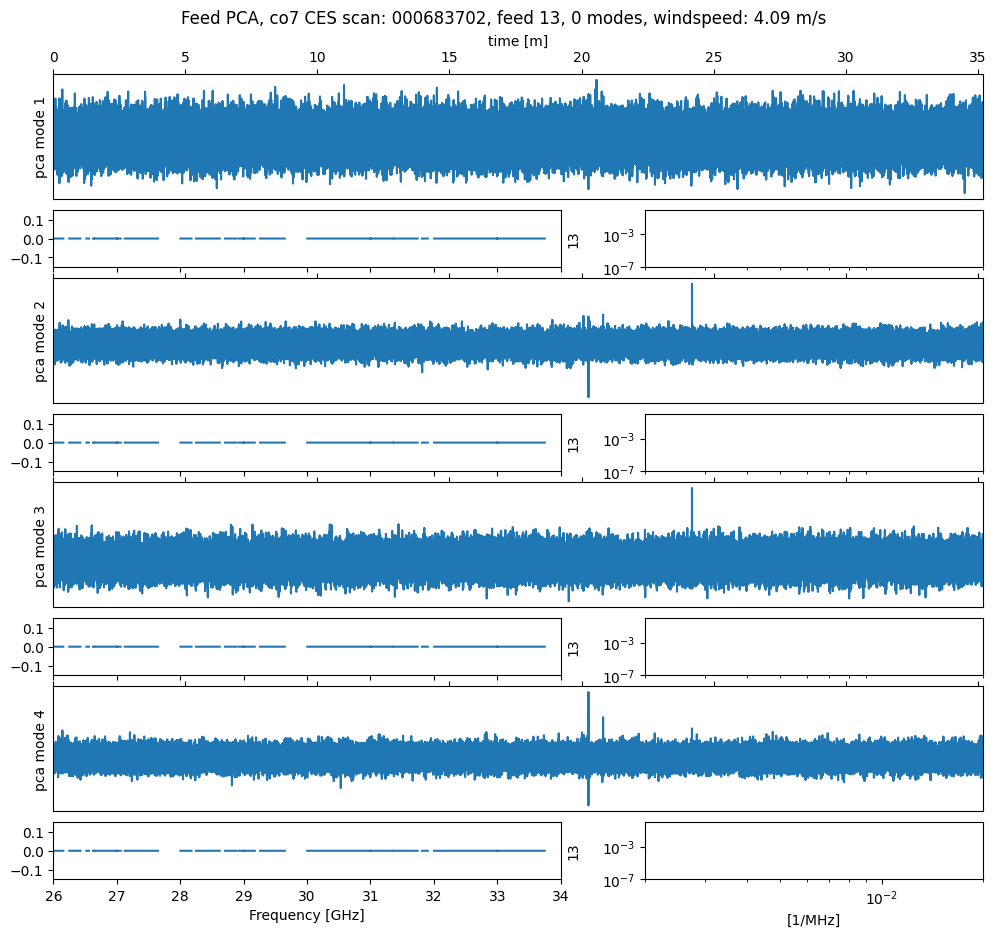Click the '35' tick on the time axis

pyautogui.click(x=977, y=58)
